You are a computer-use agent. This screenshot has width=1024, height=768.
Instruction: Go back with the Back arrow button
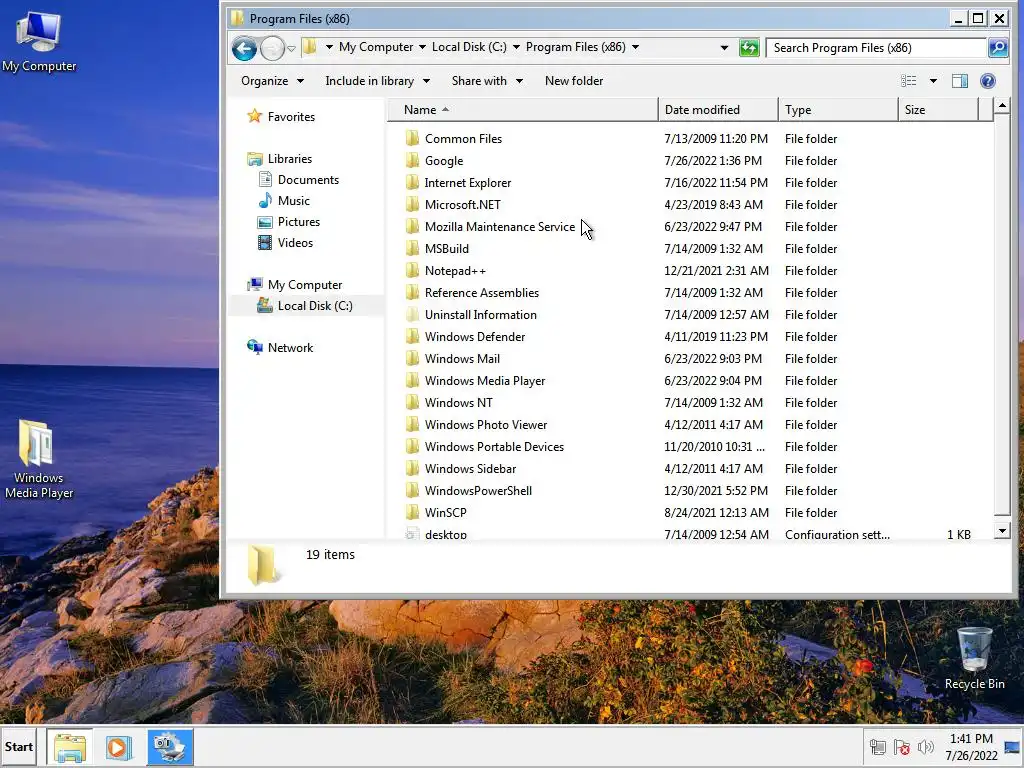coord(244,48)
